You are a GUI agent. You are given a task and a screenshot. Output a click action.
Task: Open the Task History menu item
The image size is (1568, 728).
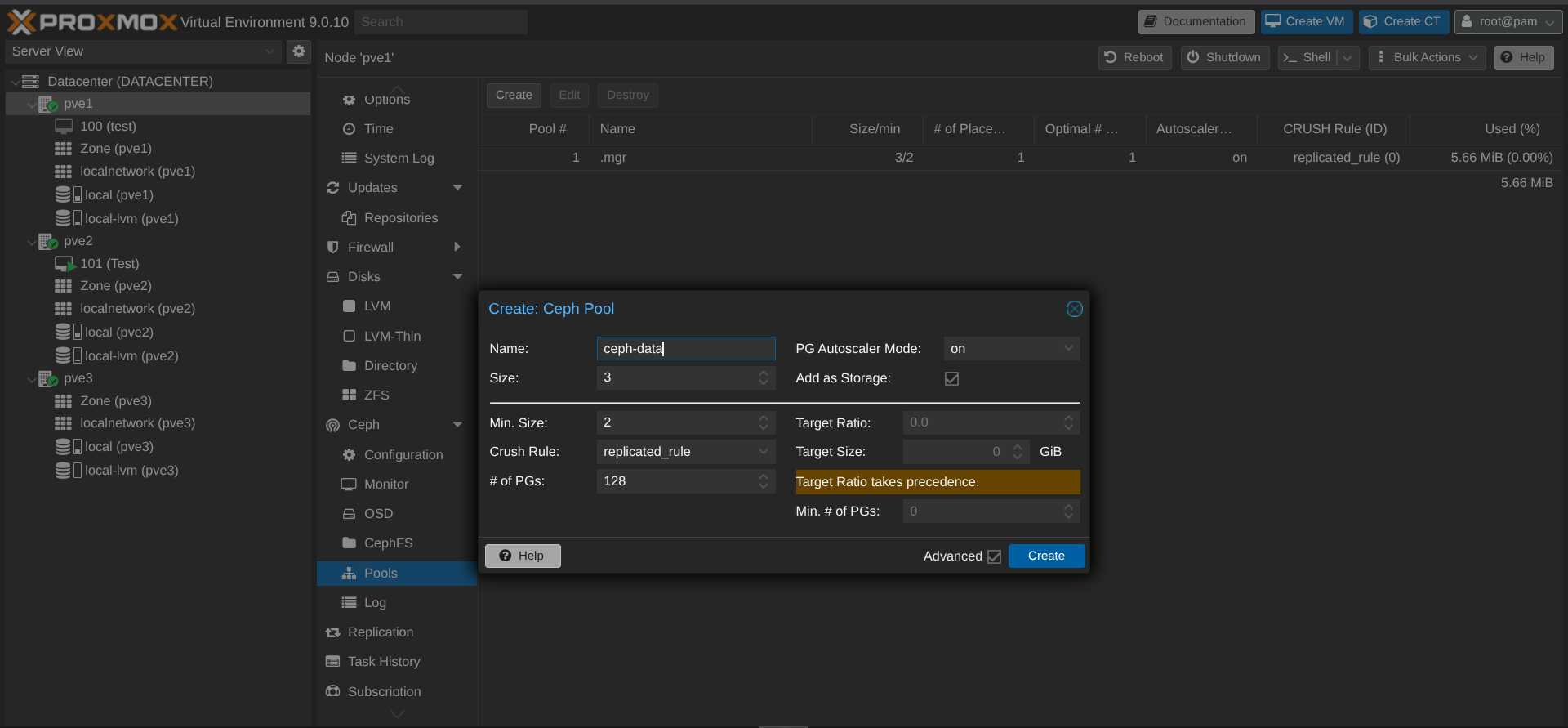click(x=383, y=662)
